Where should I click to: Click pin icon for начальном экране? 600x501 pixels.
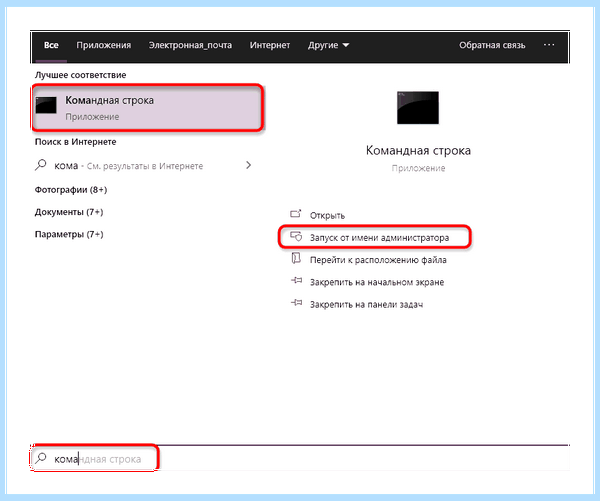[296, 281]
